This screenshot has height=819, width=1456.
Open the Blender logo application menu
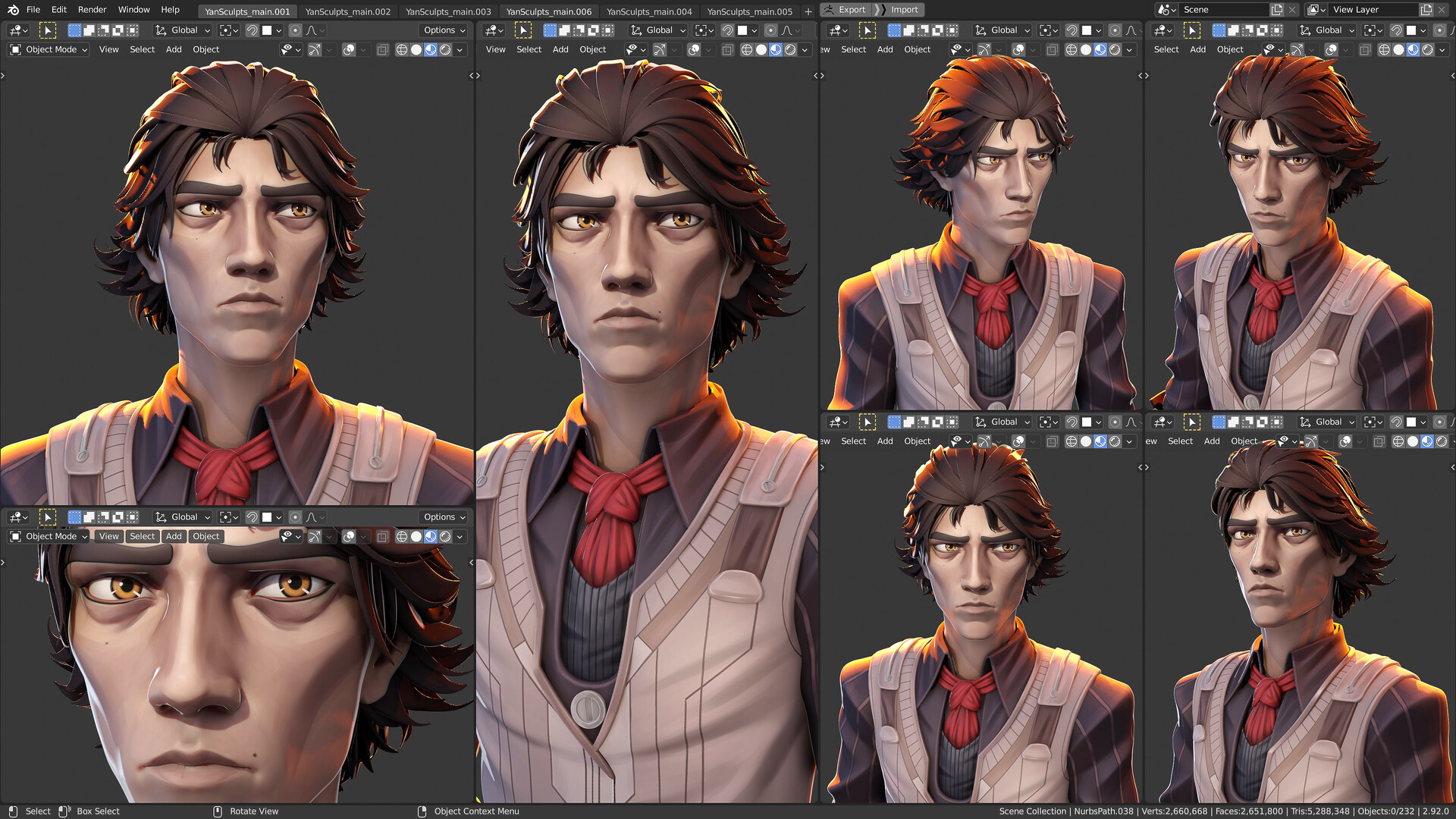pos(13,10)
